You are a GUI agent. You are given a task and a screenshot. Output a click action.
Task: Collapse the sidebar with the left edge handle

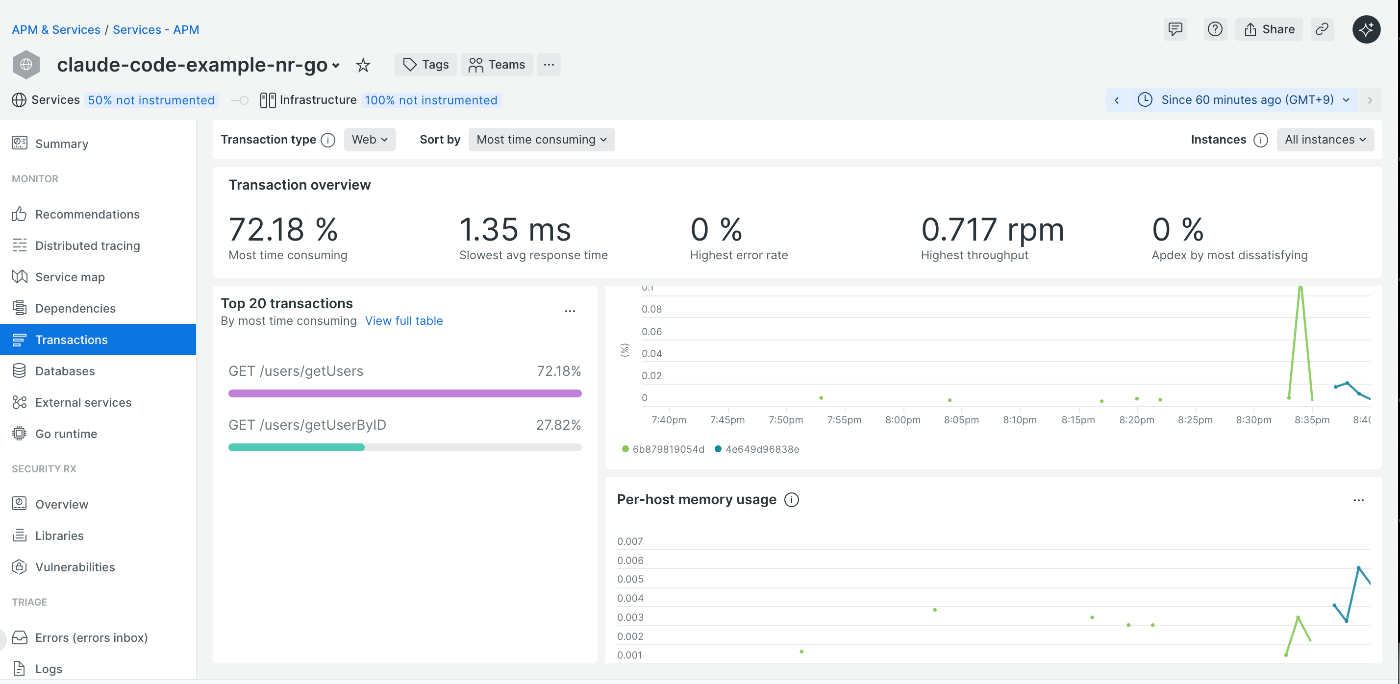click(3, 638)
